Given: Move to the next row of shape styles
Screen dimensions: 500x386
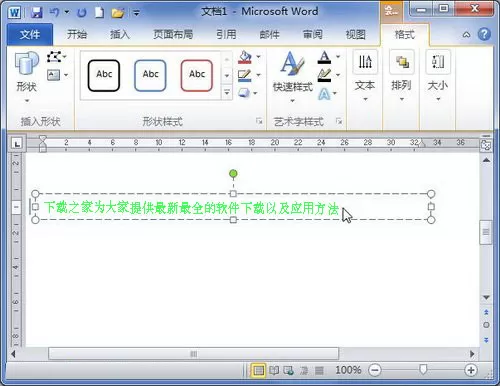Looking at the screenshot, I should coord(227,76).
